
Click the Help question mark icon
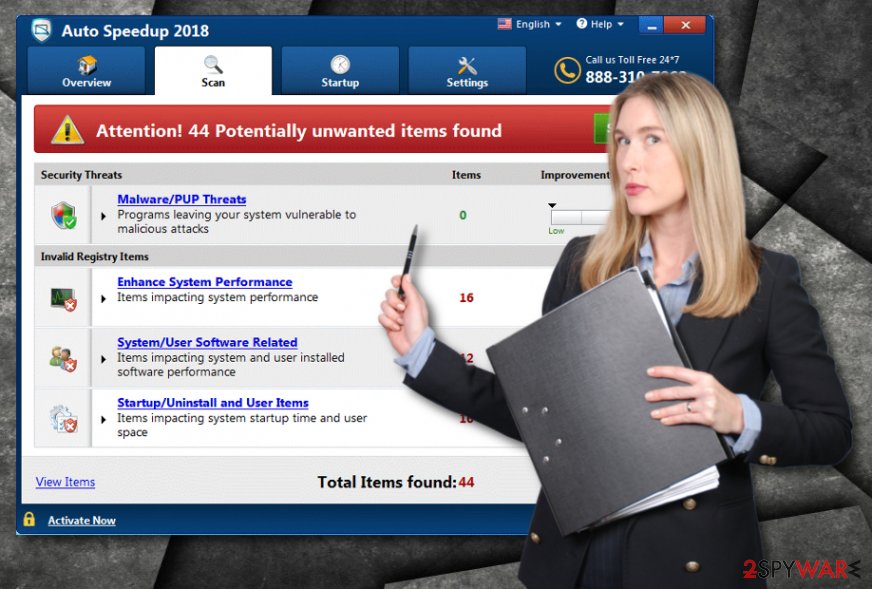point(582,23)
